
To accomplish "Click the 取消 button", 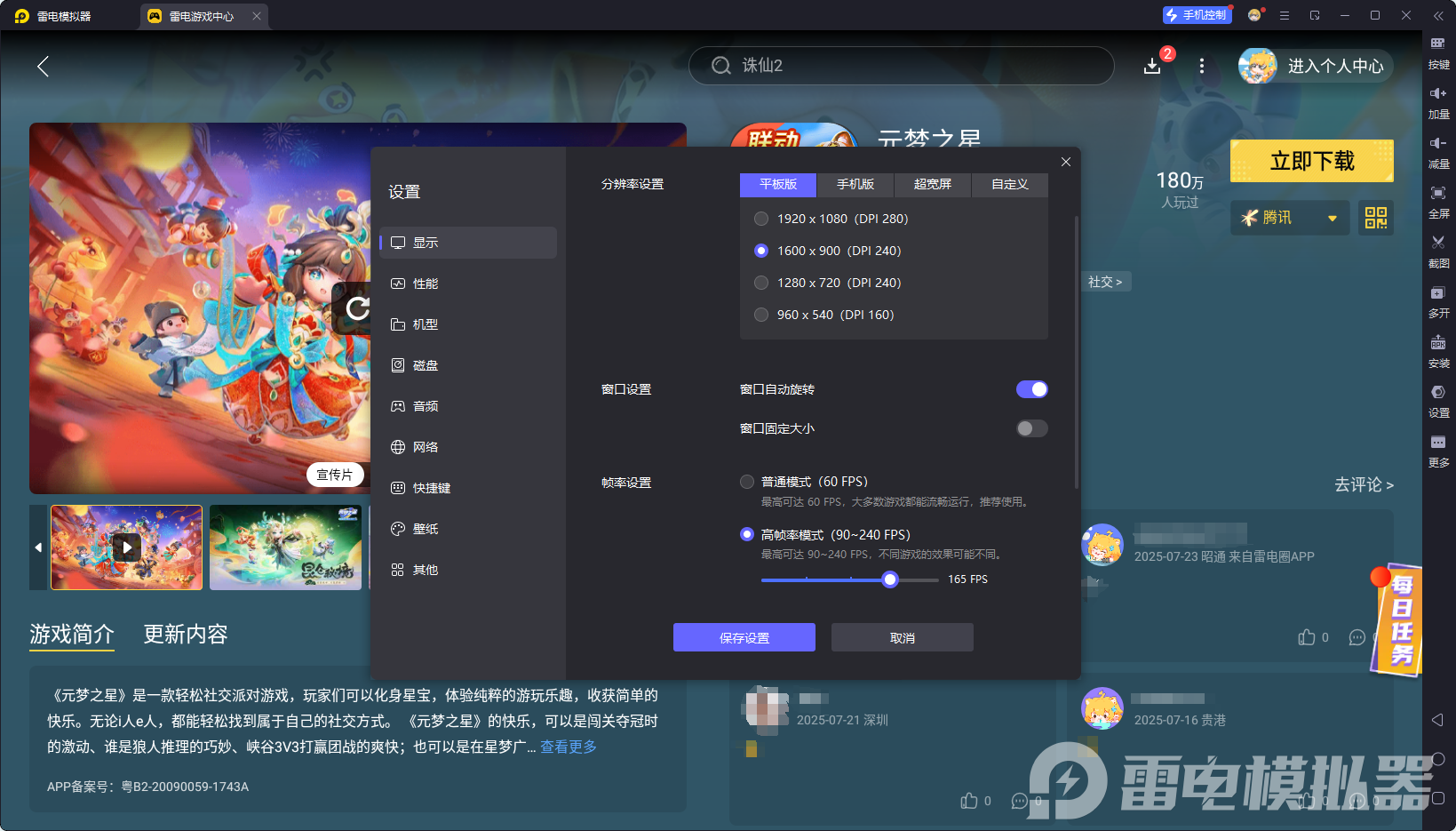I will 903,637.
